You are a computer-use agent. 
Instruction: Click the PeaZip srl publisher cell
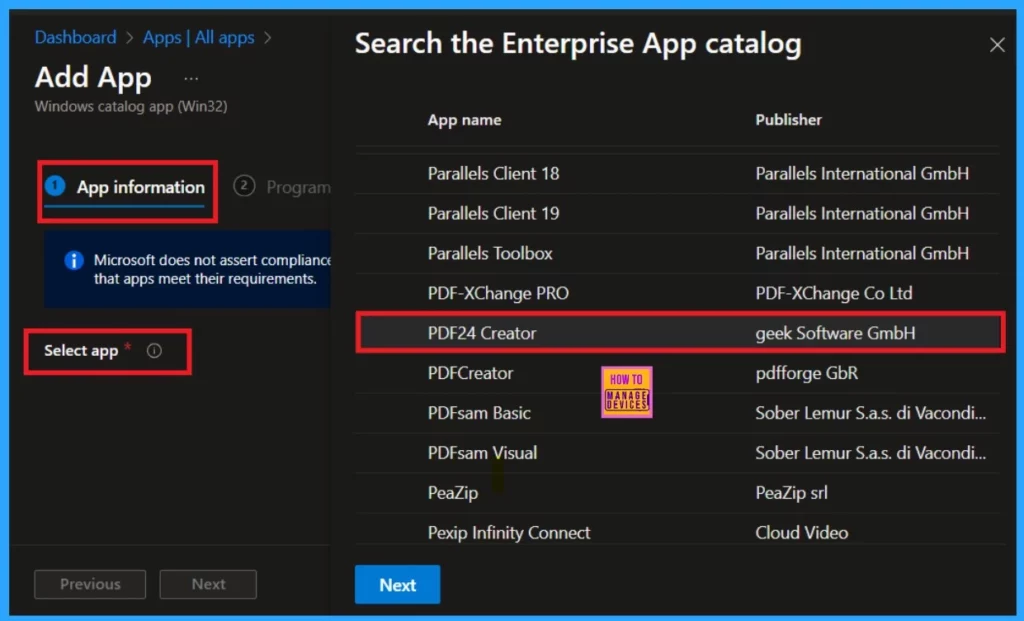(792, 492)
